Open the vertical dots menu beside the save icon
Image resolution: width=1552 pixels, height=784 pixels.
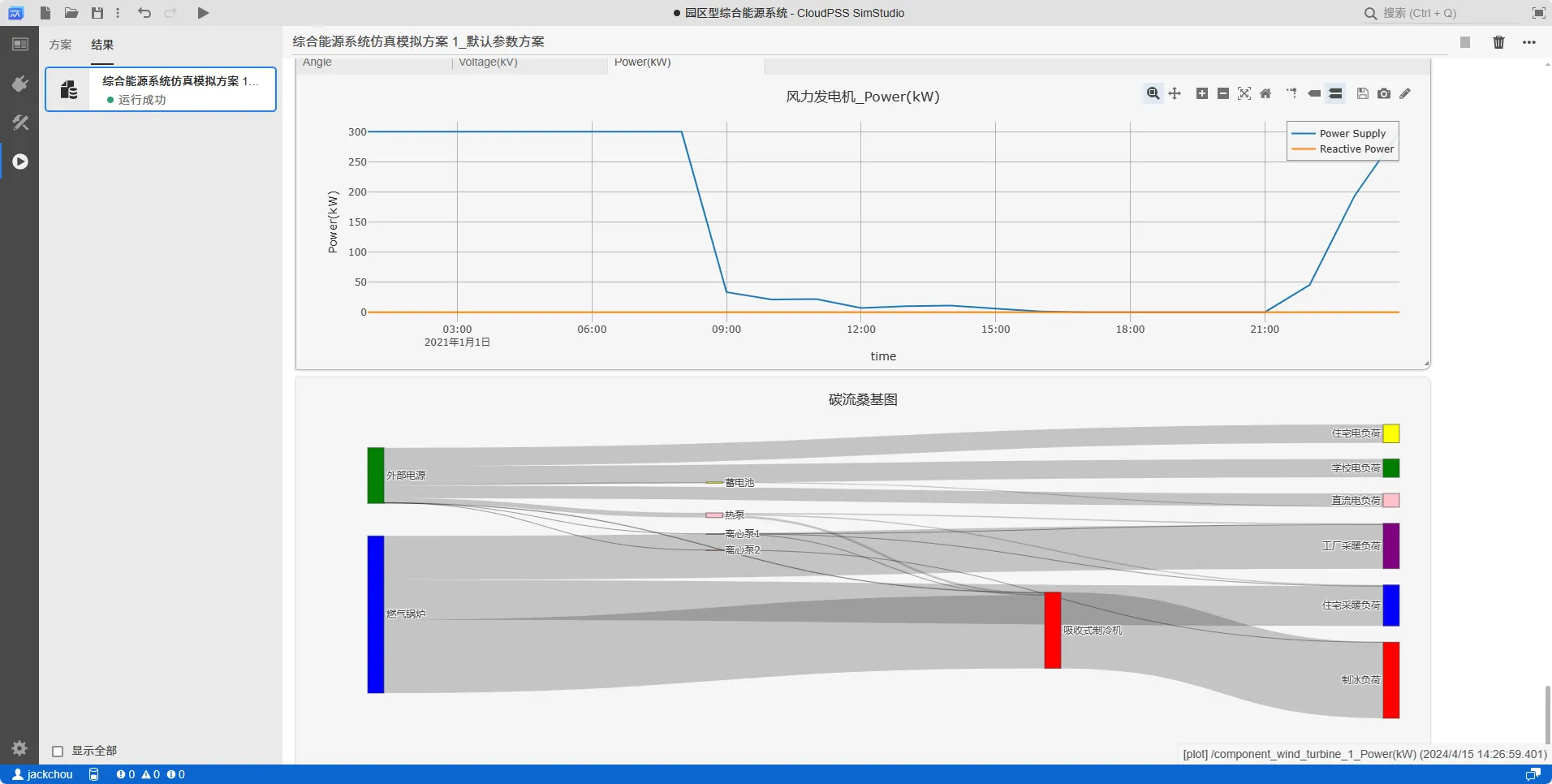point(118,13)
